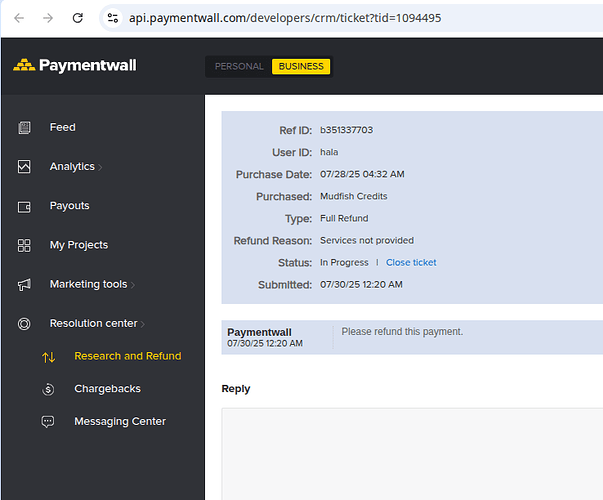Expand the Marketing tools chevron
This screenshot has height=500, width=603.
tap(133, 285)
